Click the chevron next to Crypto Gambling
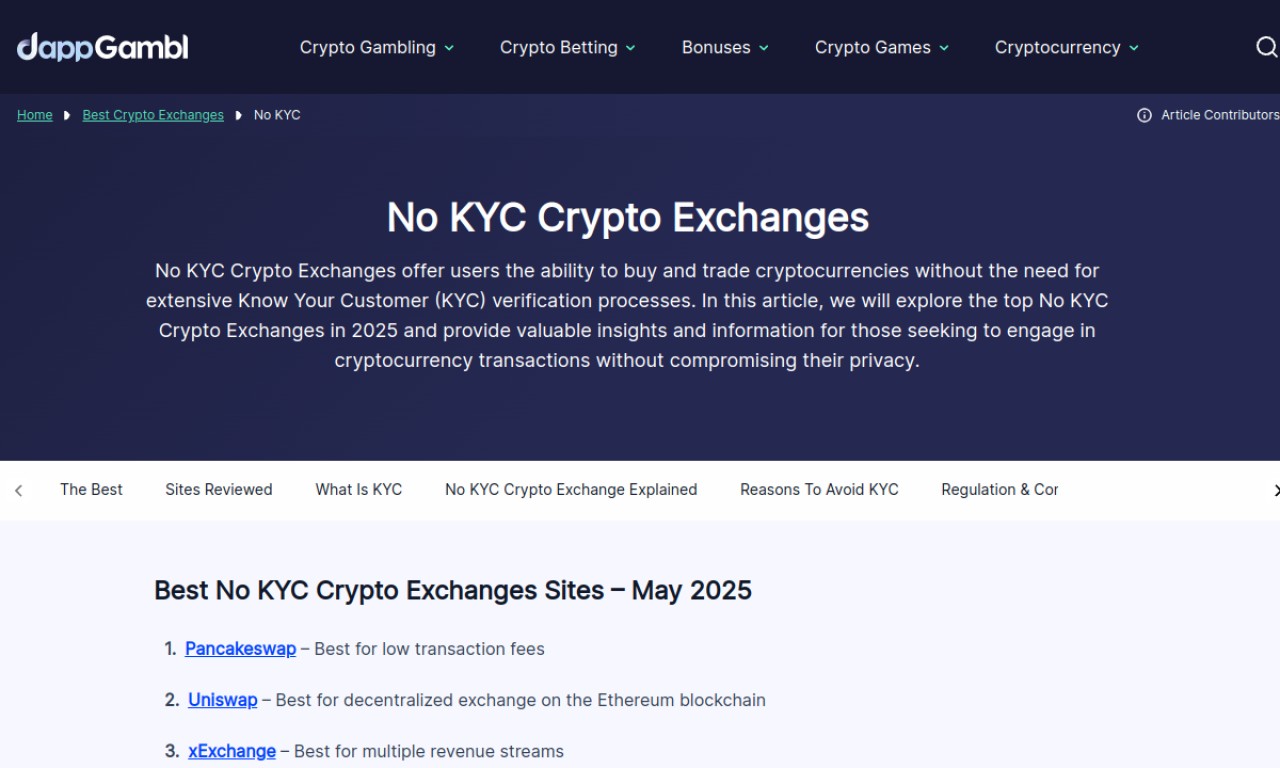The image size is (1280, 768). pyautogui.click(x=449, y=48)
